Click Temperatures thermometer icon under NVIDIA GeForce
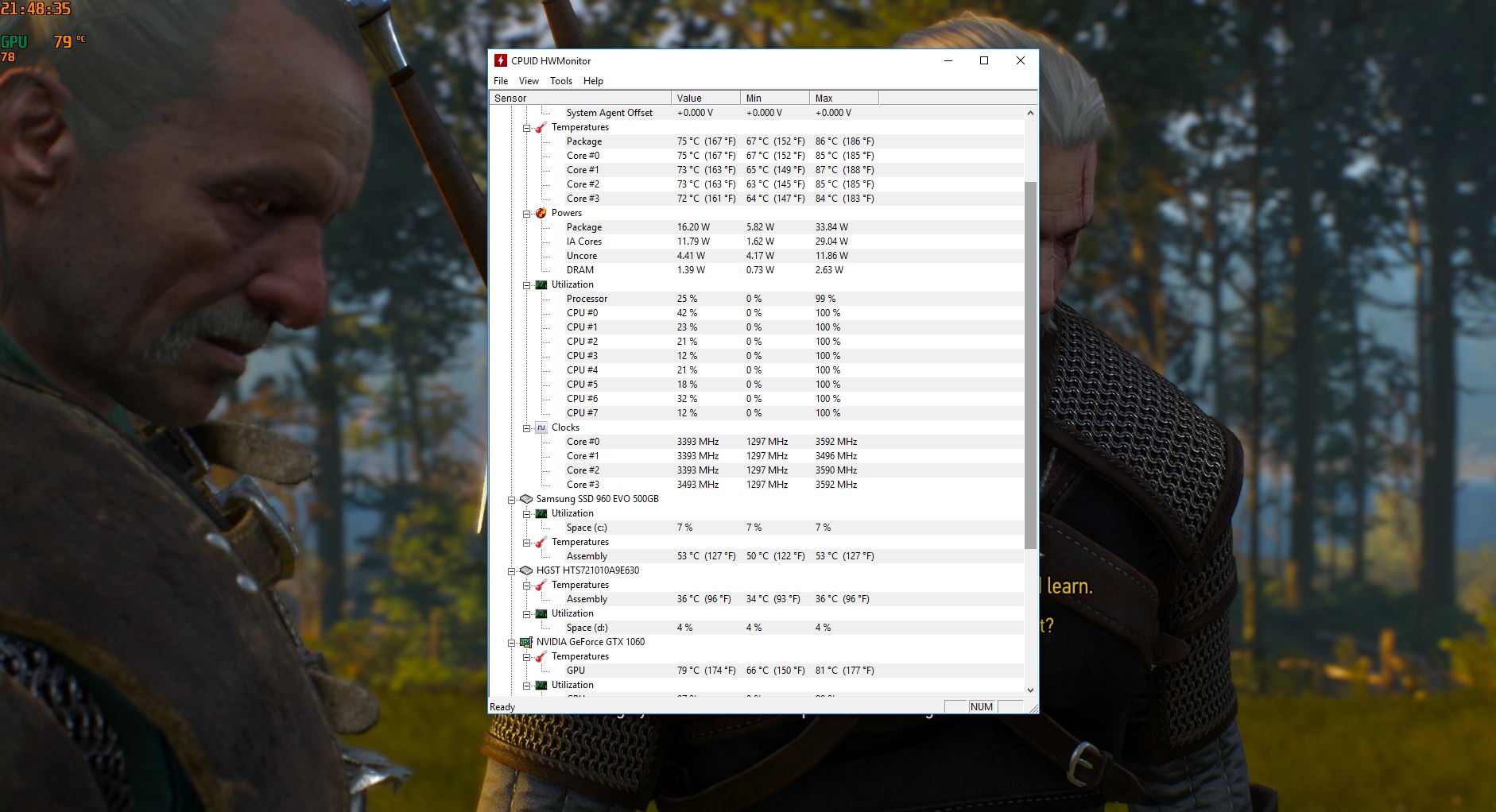 [x=541, y=656]
